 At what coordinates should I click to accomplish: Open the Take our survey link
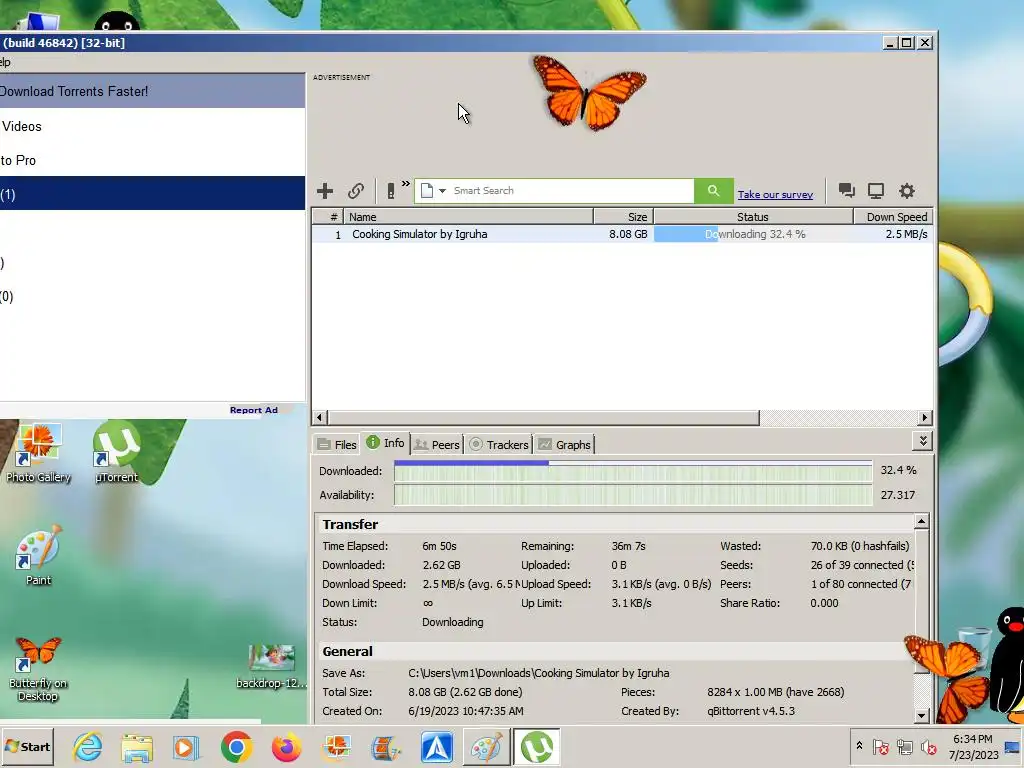pyautogui.click(x=775, y=195)
